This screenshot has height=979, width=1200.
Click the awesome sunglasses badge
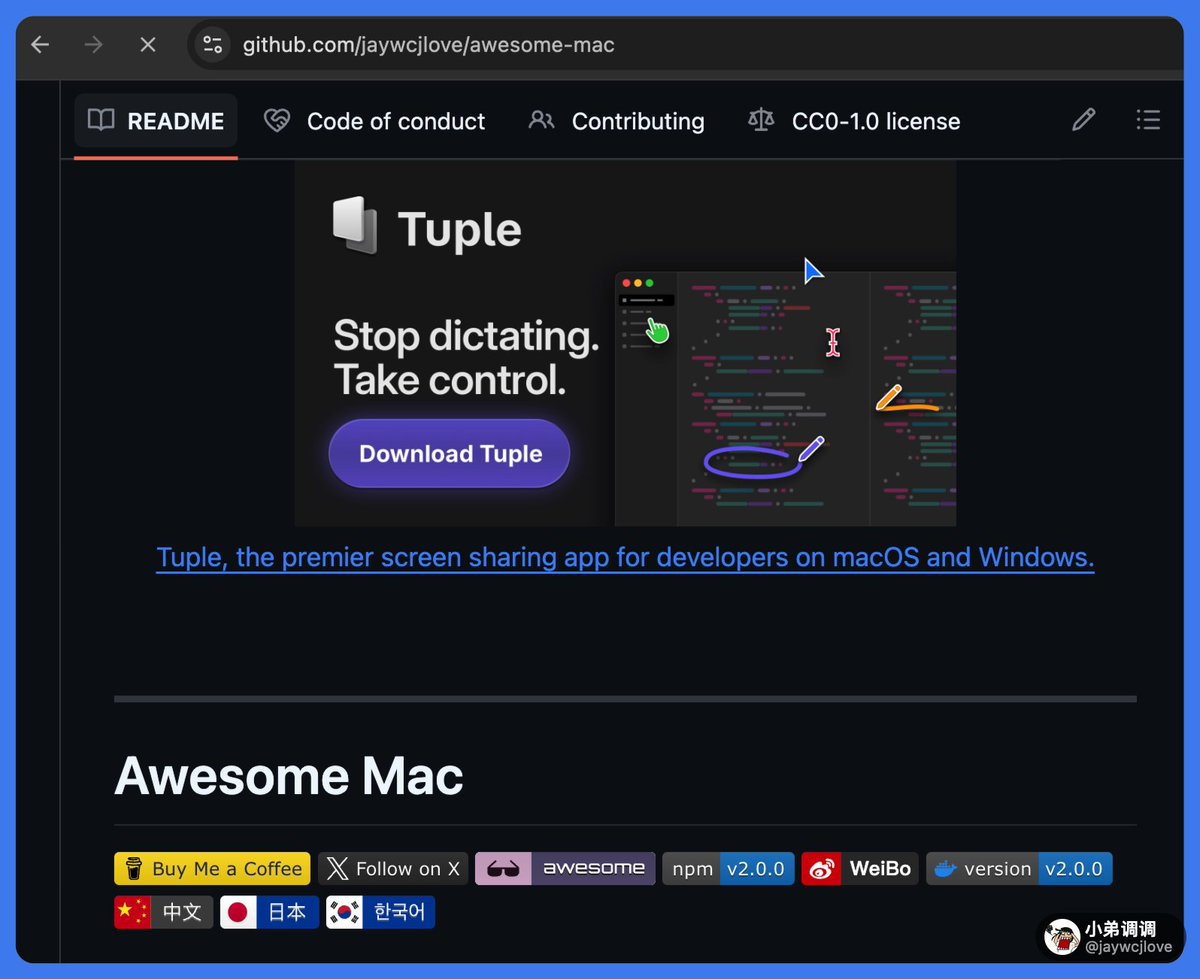click(x=565, y=869)
